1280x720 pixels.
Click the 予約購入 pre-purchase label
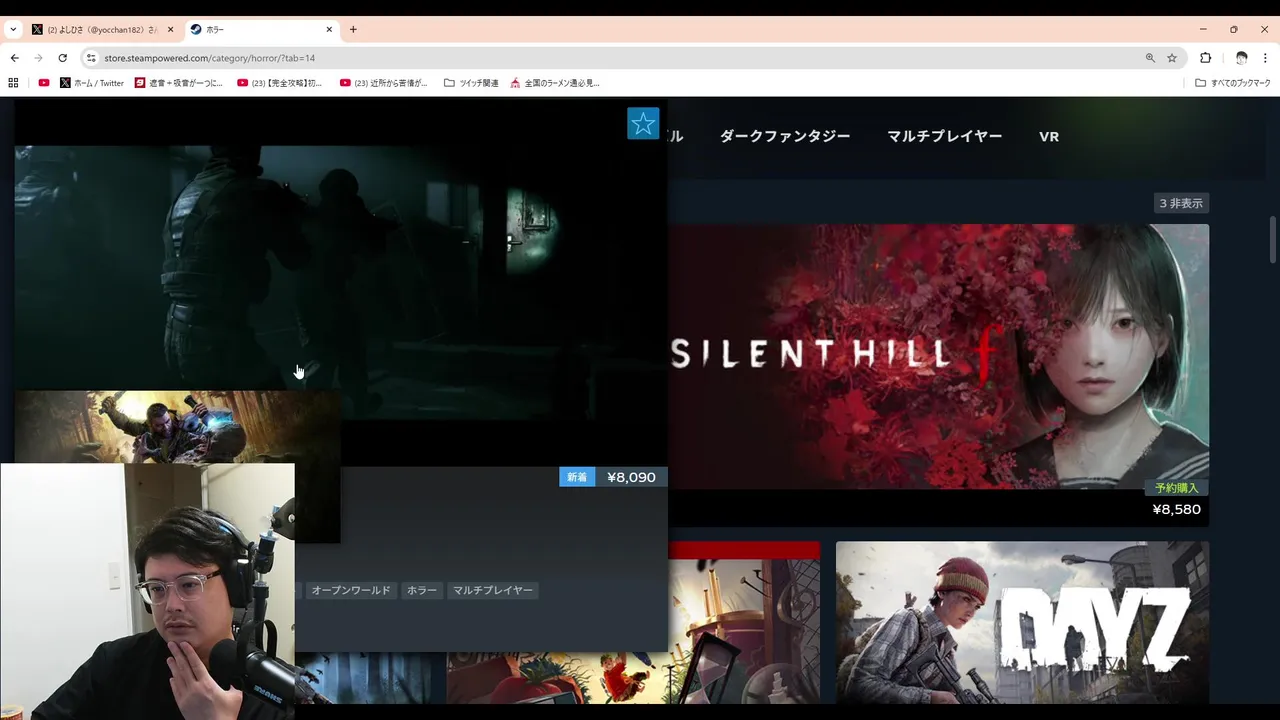tap(1176, 488)
